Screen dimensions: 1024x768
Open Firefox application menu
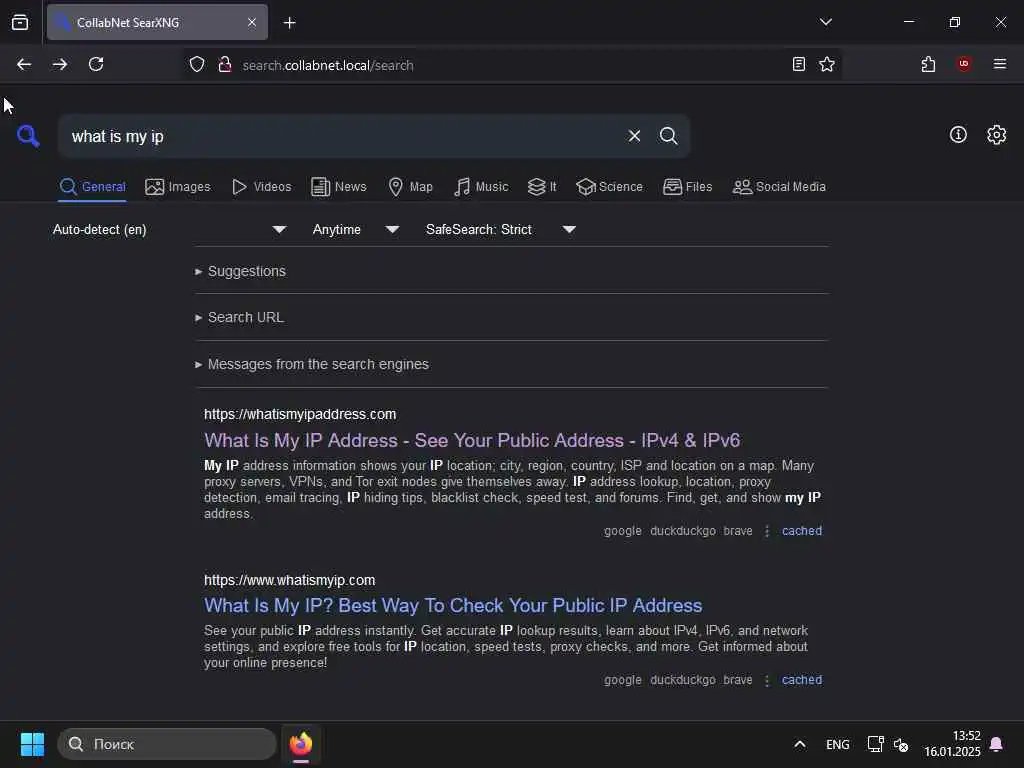999,64
